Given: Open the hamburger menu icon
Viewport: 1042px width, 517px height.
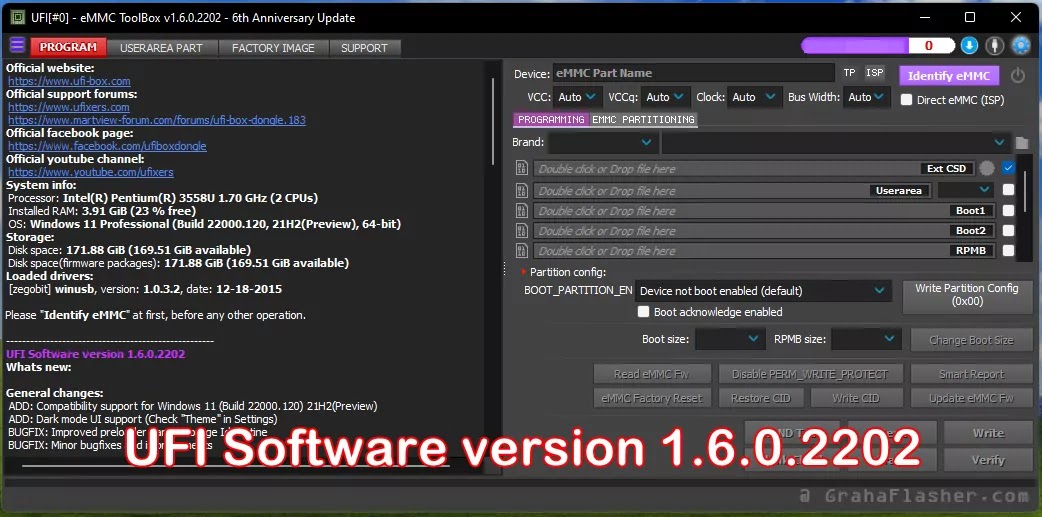Looking at the screenshot, I should 17,47.
